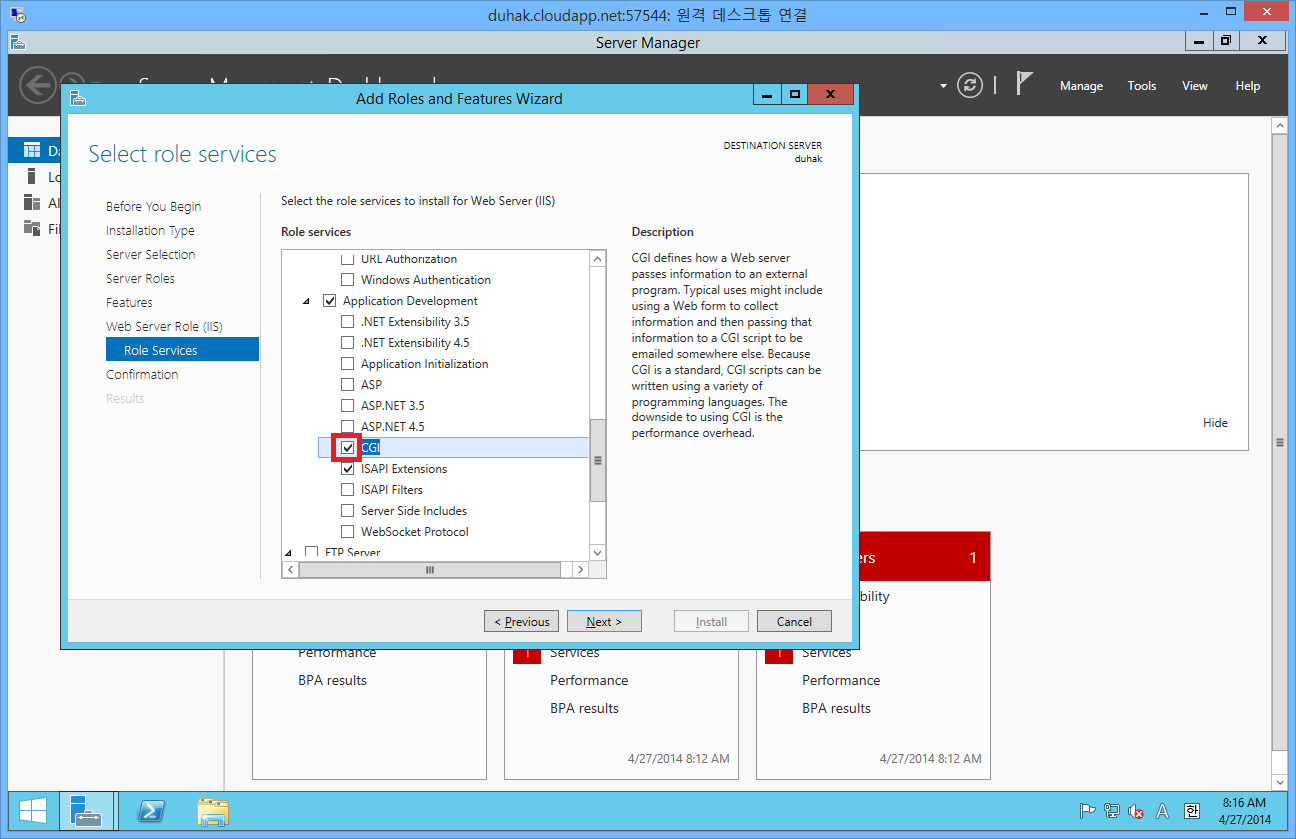Click the input mode A indicator in the tray
Screen dimensions: 1296x839
pos(1162,811)
